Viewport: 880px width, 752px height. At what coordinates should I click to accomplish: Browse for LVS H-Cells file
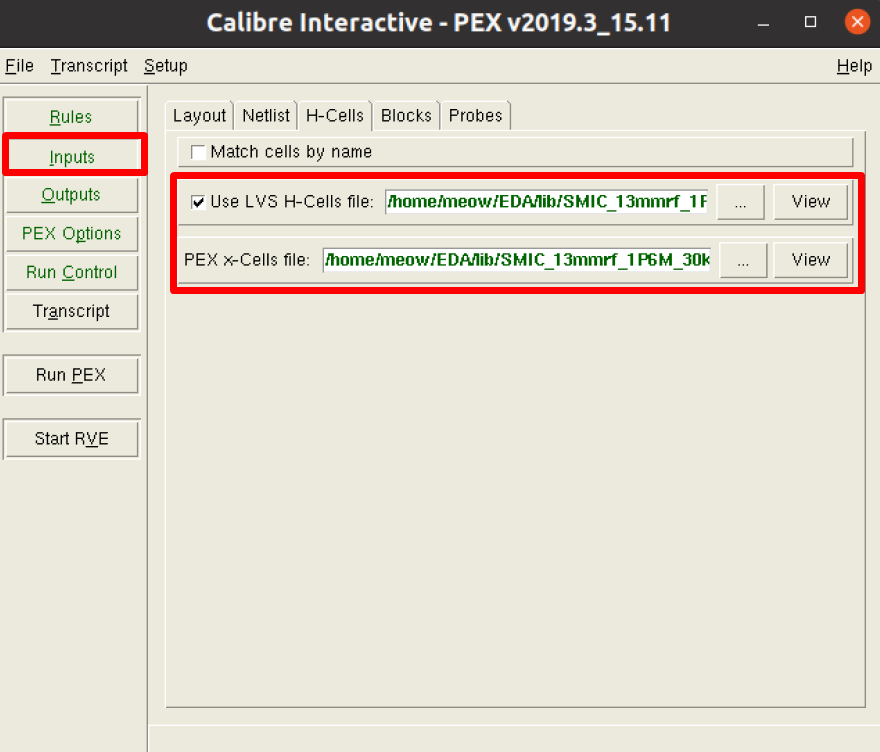click(x=740, y=202)
